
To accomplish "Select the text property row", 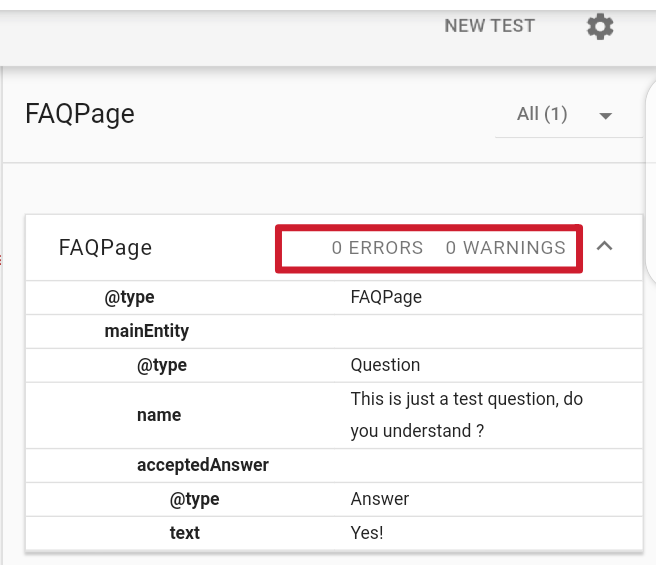I will point(334,533).
